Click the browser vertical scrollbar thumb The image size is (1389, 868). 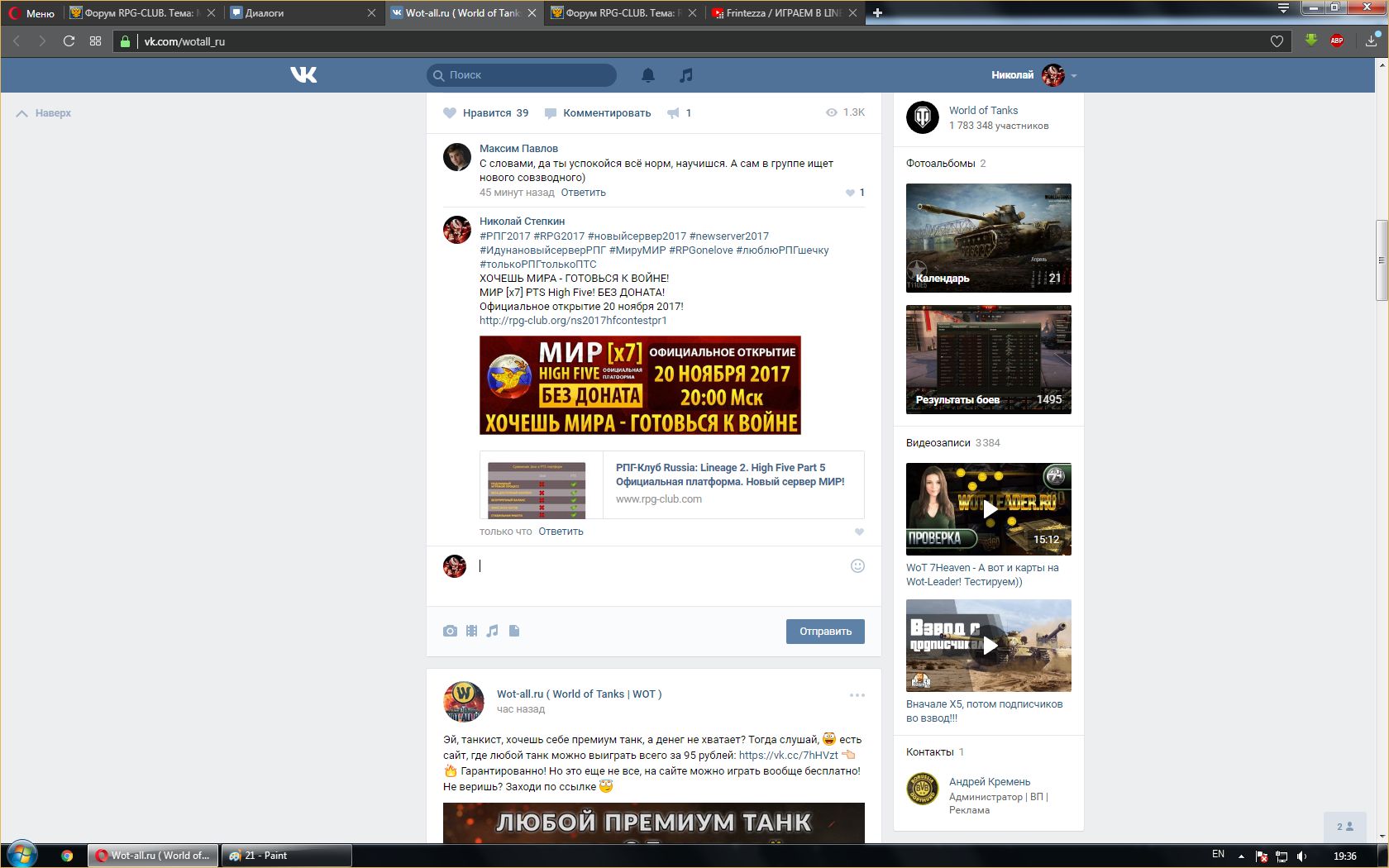click(x=1381, y=260)
